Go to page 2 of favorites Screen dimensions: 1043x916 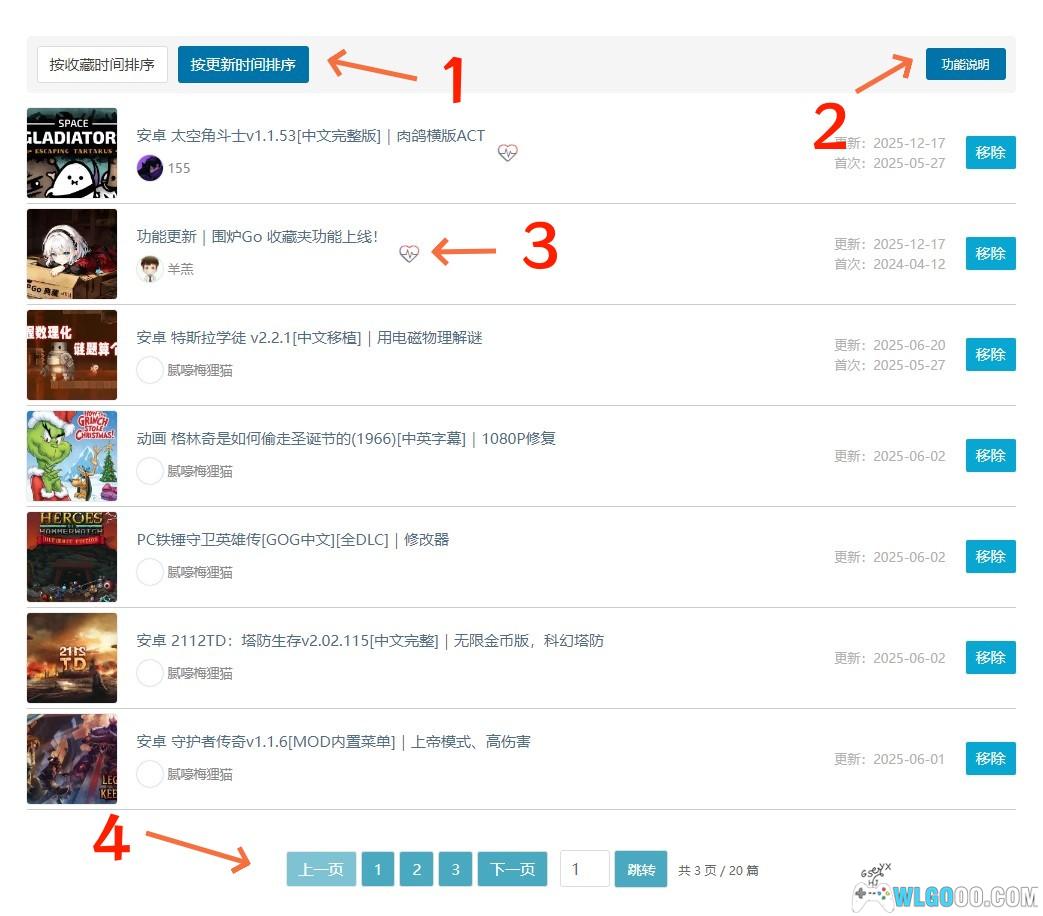[416, 870]
